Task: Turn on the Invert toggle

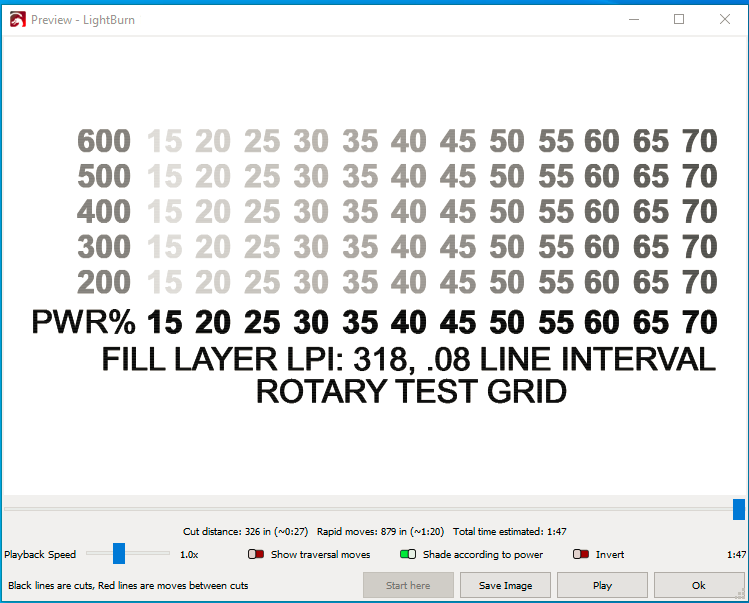Action: 581,554
